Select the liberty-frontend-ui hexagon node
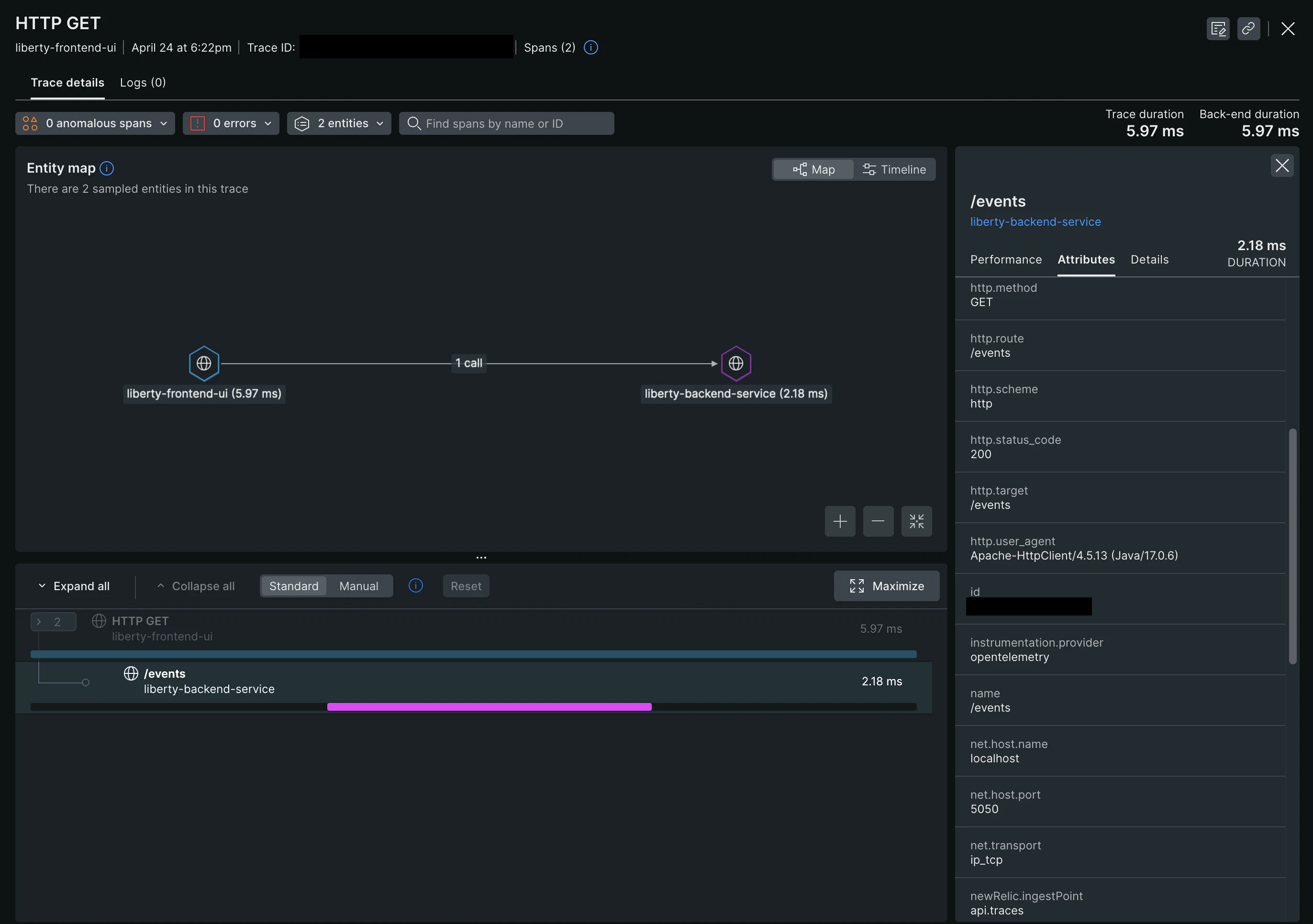Viewport: 1313px width, 924px height. click(204, 363)
